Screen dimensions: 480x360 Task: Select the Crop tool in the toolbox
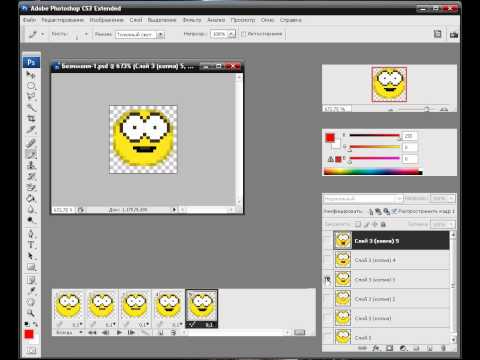click(x=31, y=119)
